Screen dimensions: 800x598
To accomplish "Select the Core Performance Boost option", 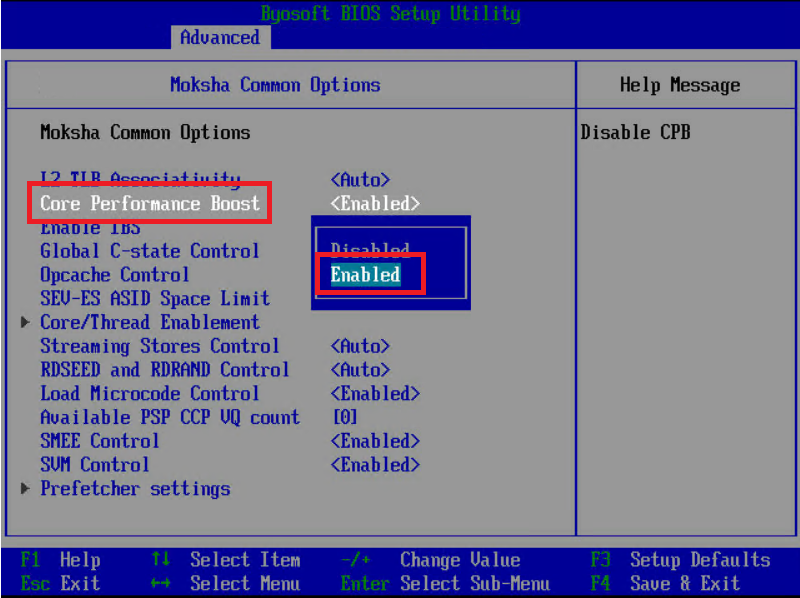I will 149,203.
